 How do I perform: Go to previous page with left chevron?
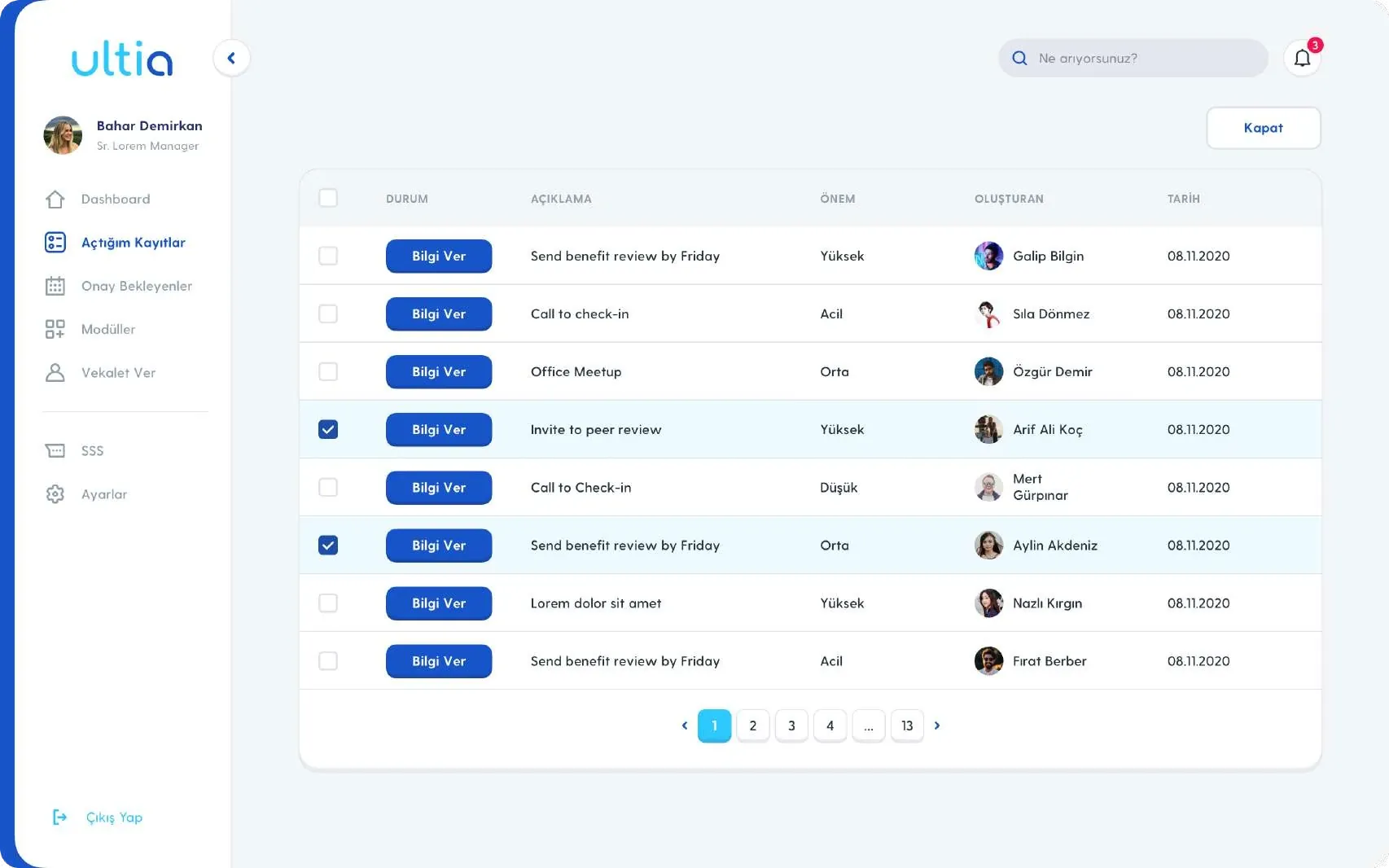[x=685, y=726]
